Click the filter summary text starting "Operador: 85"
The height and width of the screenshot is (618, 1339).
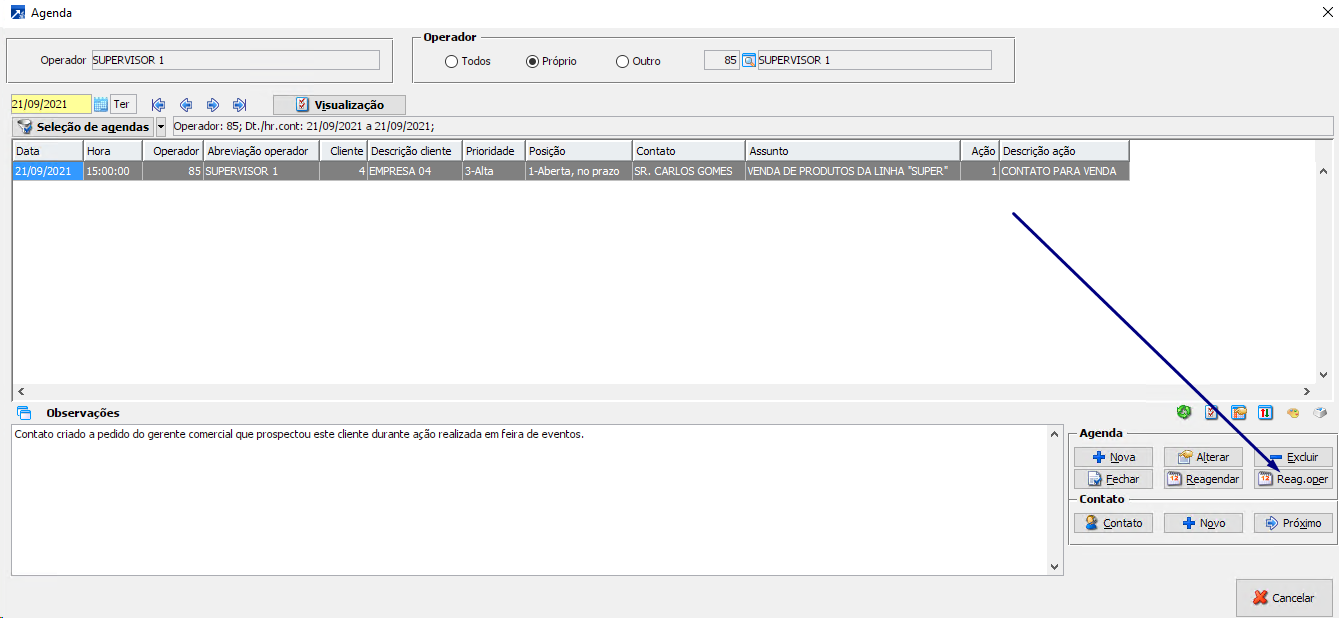click(304, 127)
